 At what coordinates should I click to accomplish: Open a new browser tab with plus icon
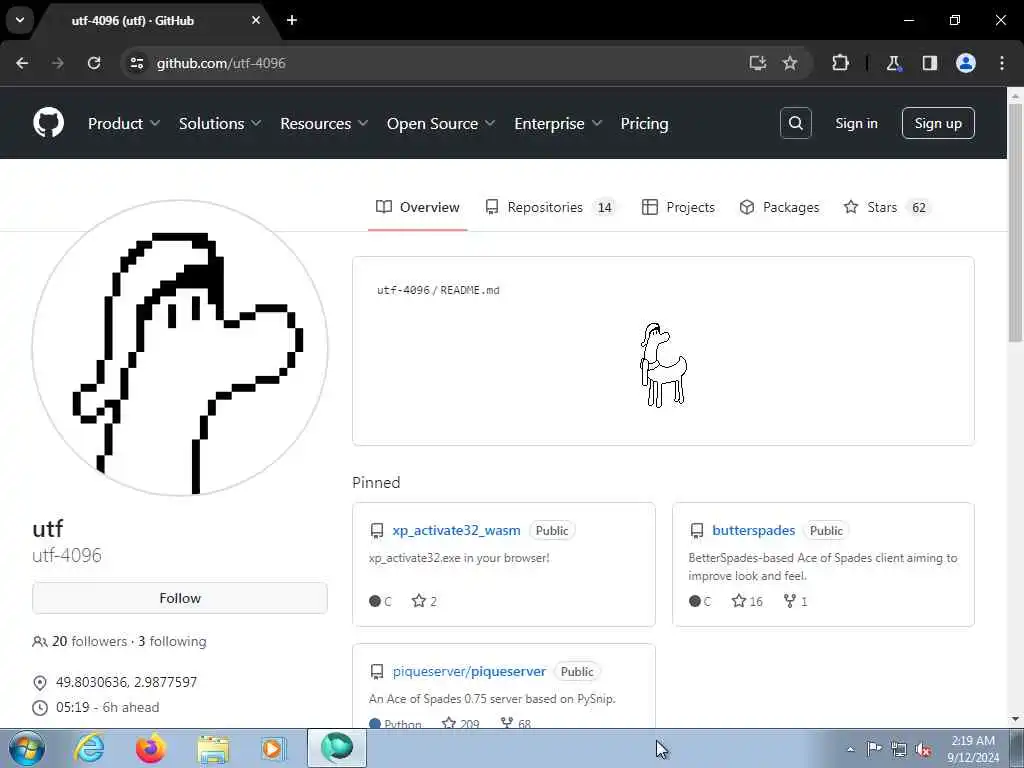click(x=292, y=20)
